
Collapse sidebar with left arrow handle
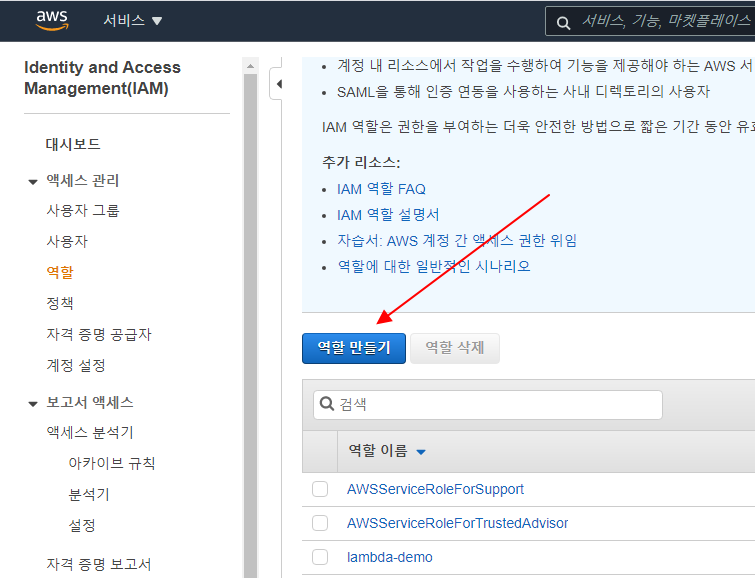click(x=278, y=84)
